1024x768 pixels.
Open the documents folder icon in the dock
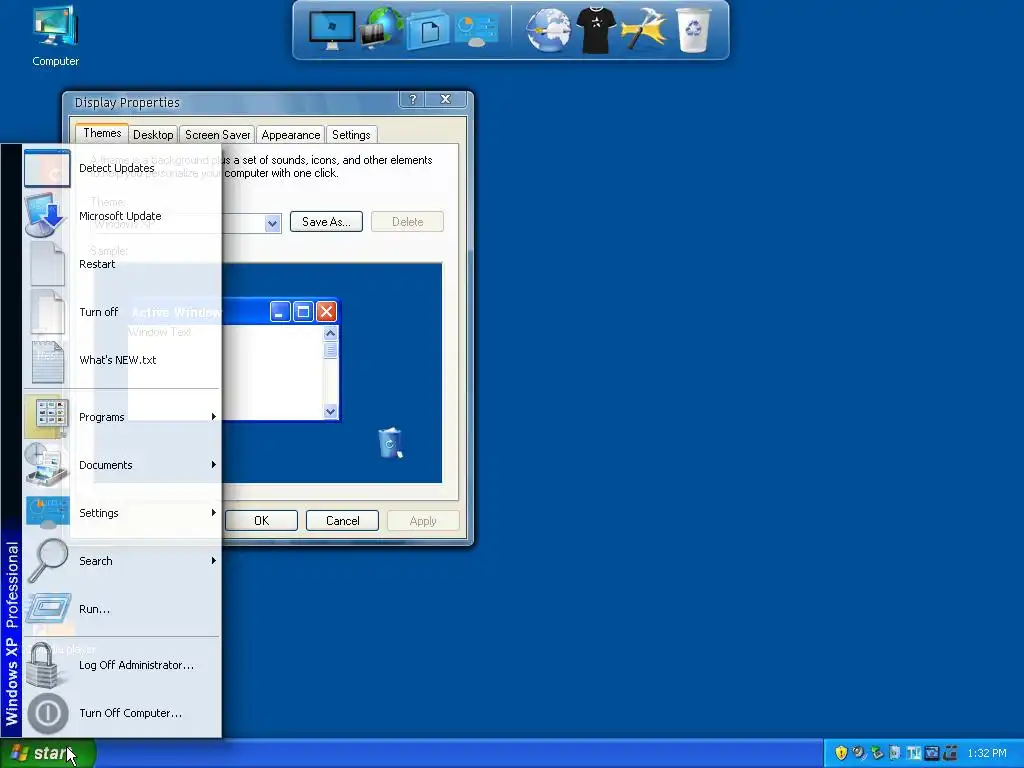(428, 29)
